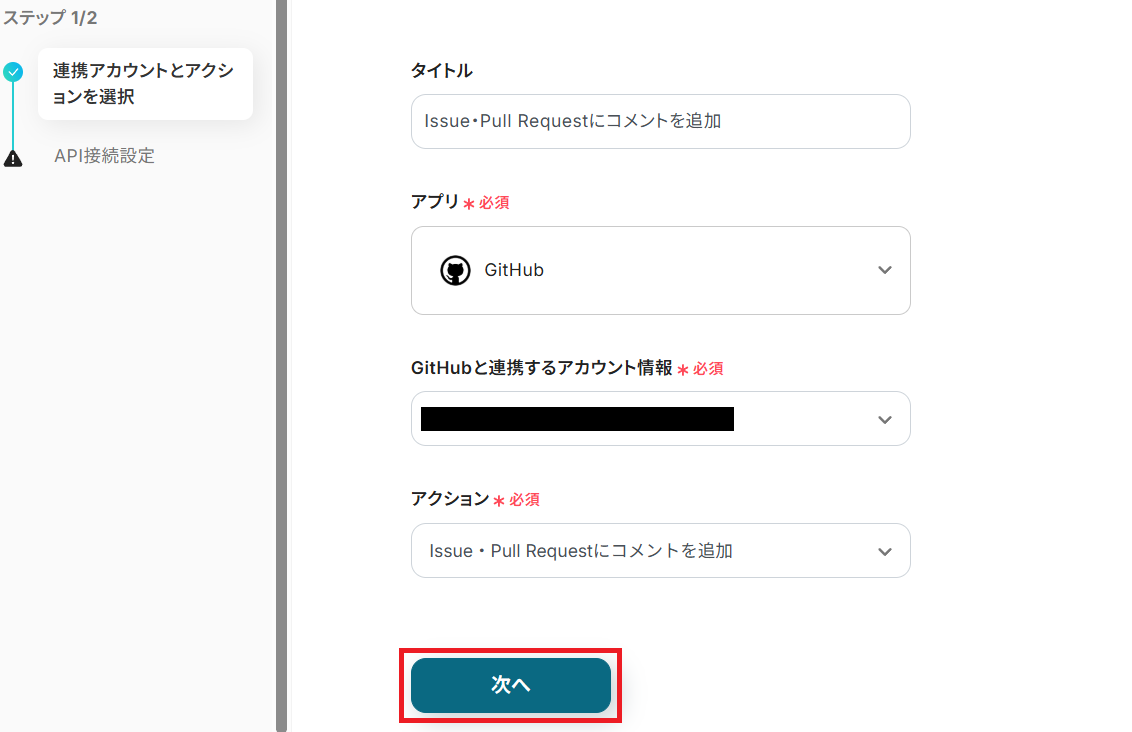
Task: Click the アプリ field label
Action: pyautogui.click(x=434, y=202)
